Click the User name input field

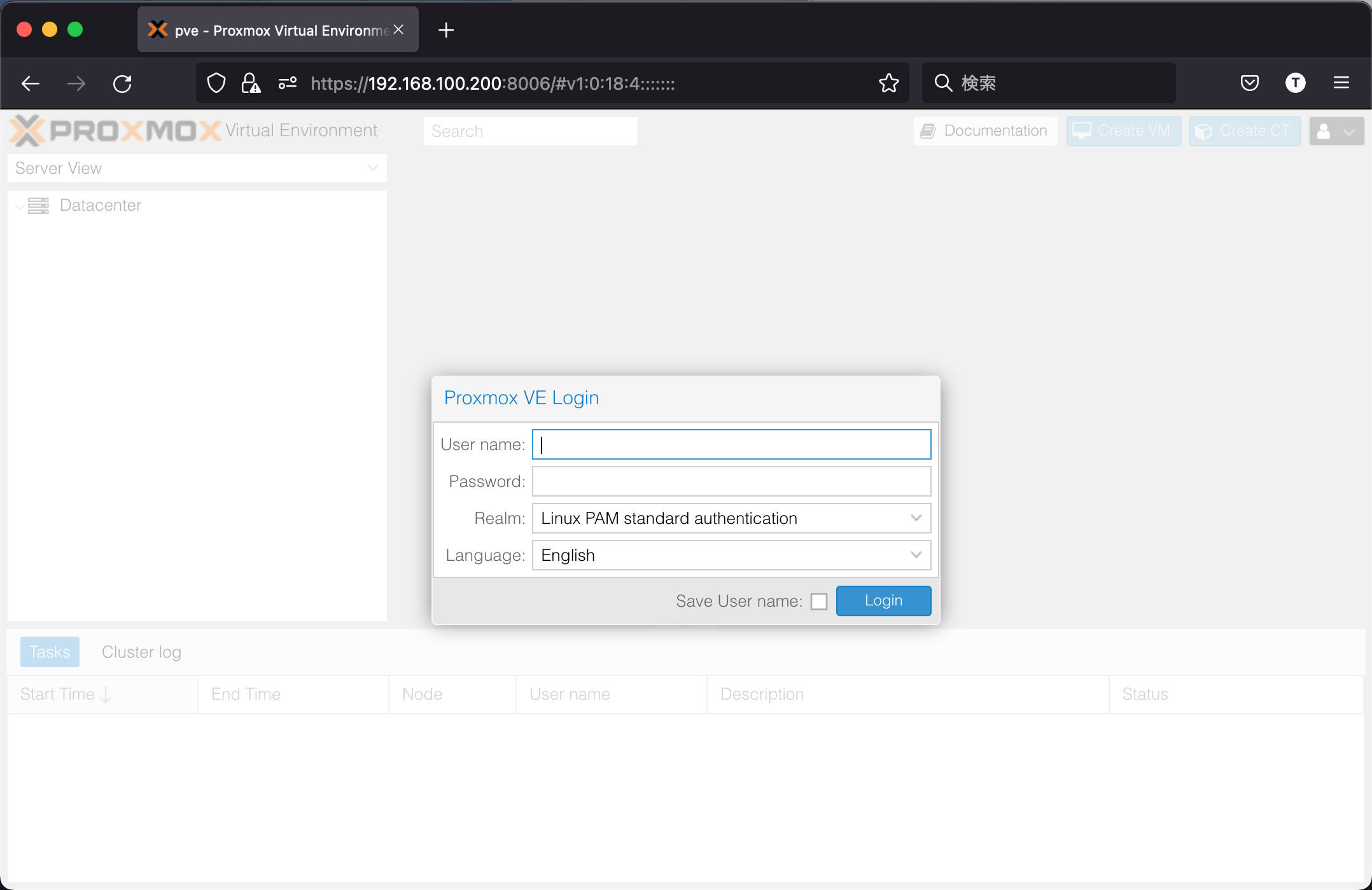pyautogui.click(x=731, y=444)
